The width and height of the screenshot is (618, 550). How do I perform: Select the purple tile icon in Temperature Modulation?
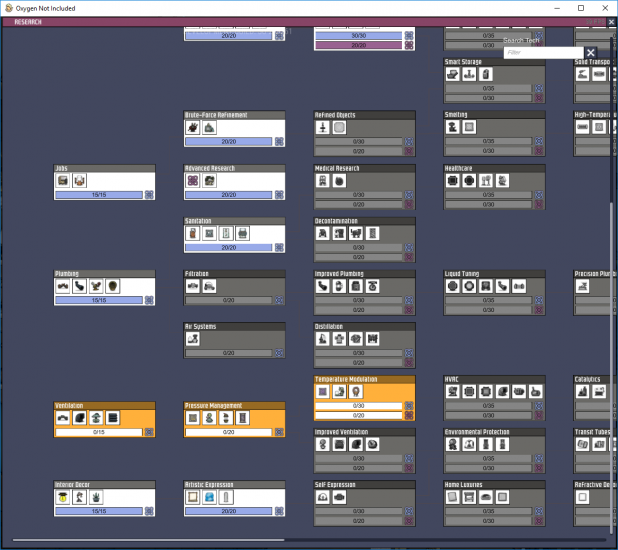[x=323, y=392]
